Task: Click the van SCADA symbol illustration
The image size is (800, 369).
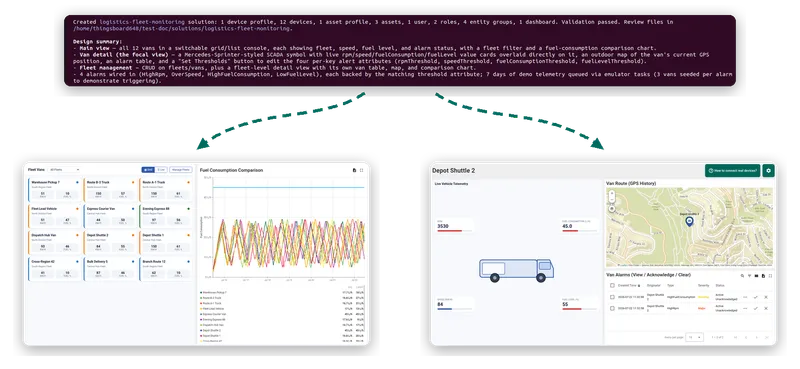Action: tap(516, 270)
